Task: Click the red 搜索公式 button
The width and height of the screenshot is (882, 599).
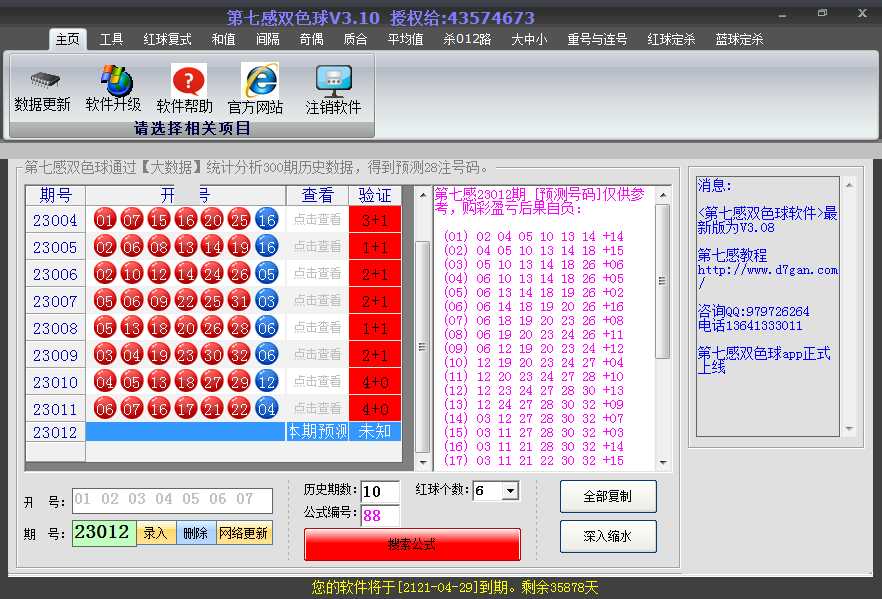Action: [412, 544]
